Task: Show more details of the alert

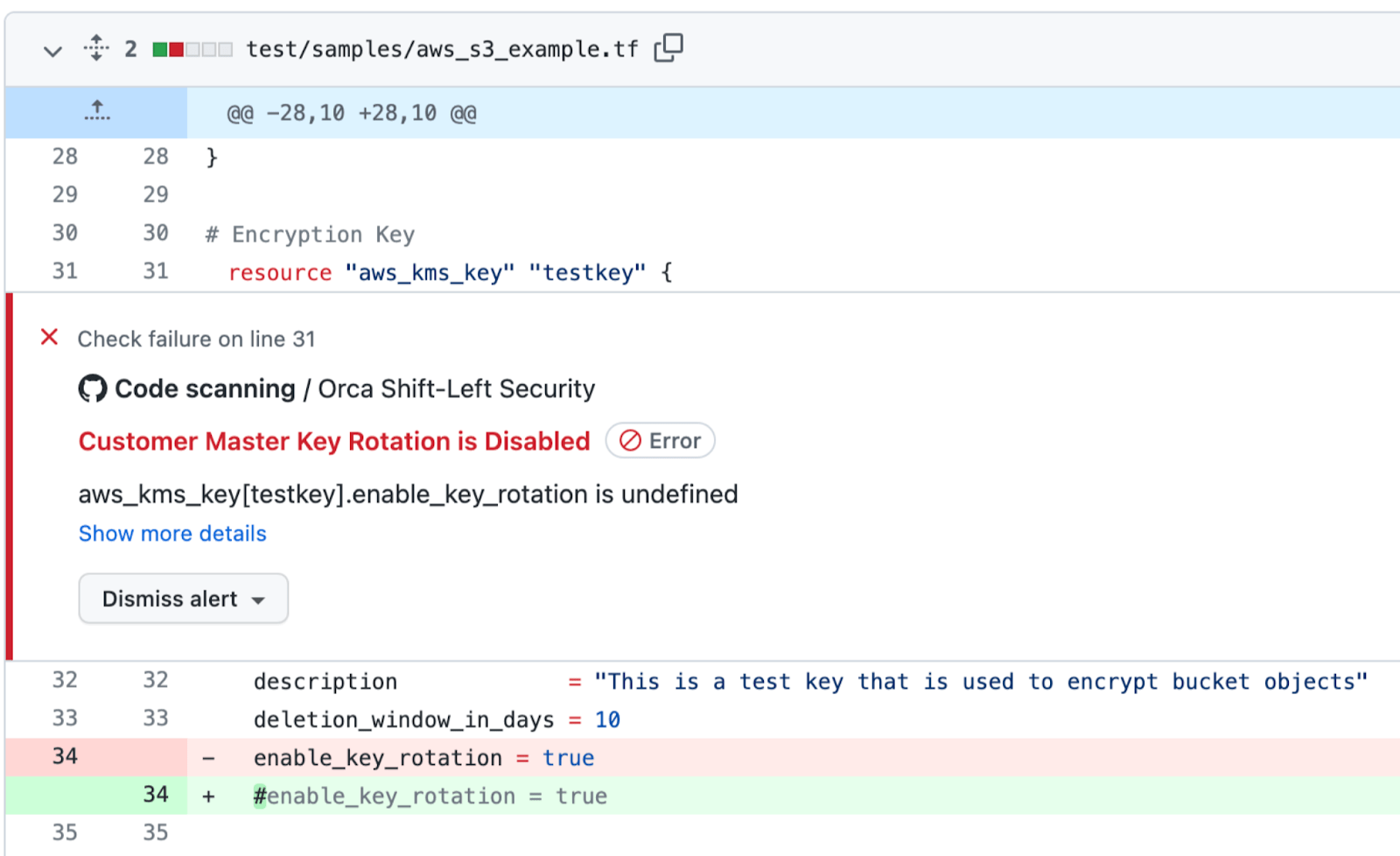Action: tap(171, 533)
